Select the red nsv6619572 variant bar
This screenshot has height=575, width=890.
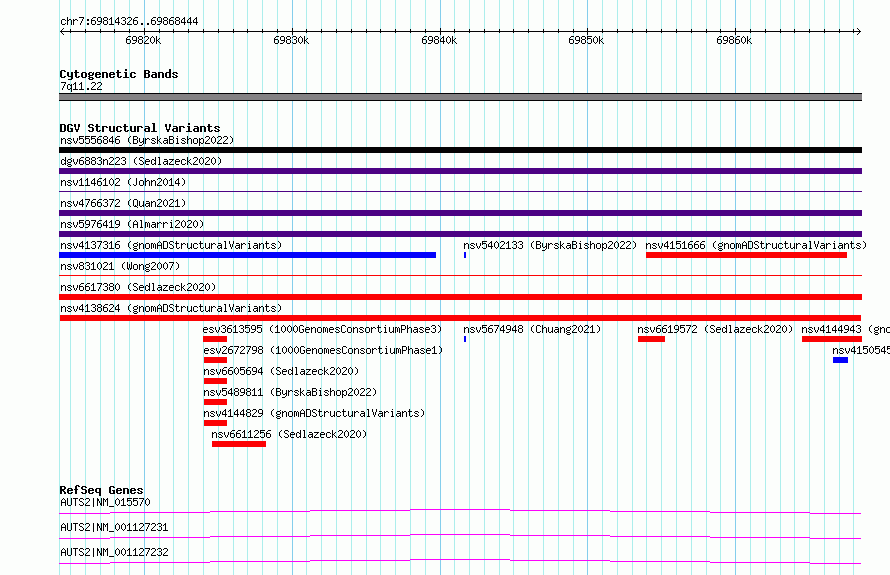pyautogui.click(x=651, y=339)
